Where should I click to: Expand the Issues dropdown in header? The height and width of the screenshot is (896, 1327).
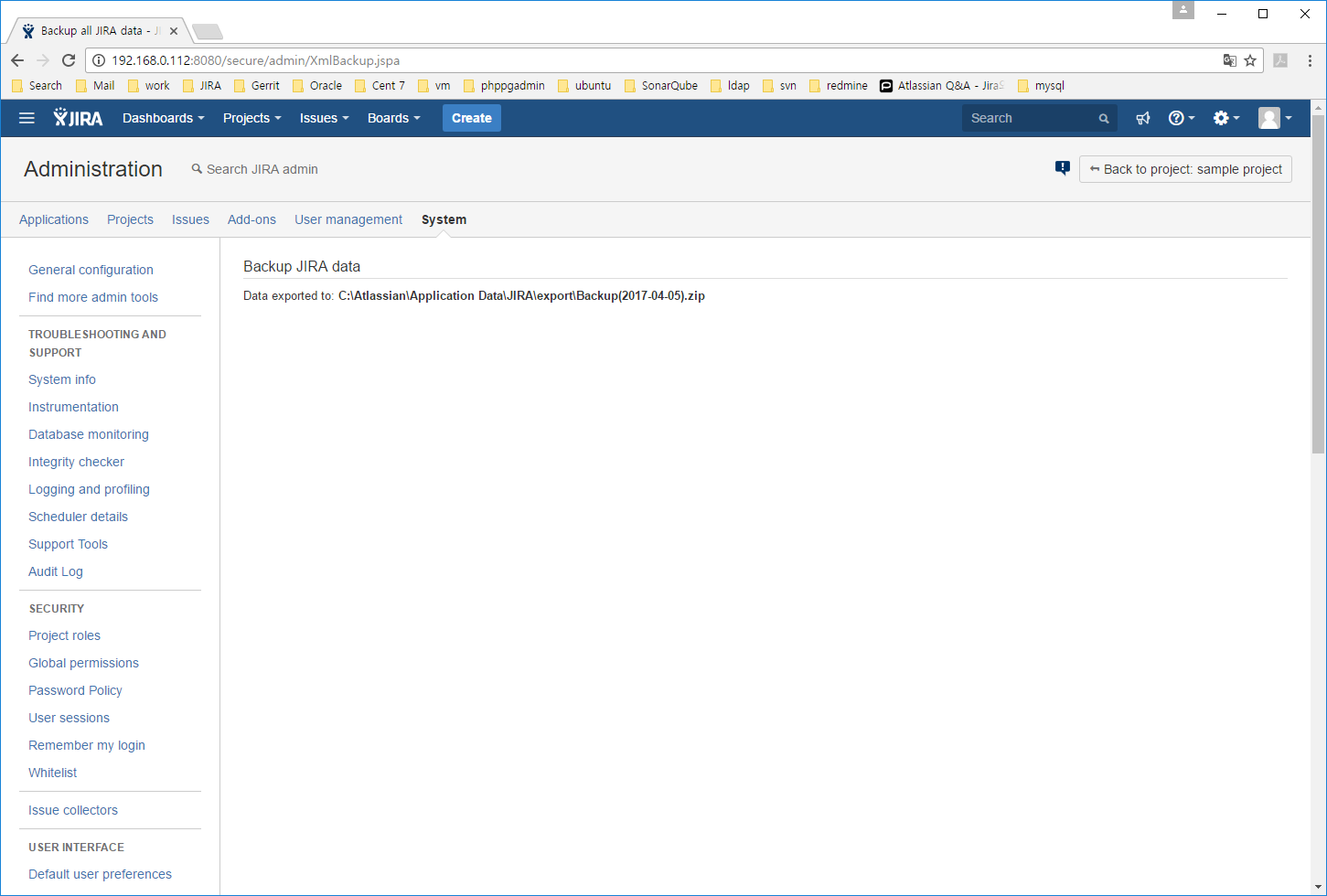tap(324, 118)
